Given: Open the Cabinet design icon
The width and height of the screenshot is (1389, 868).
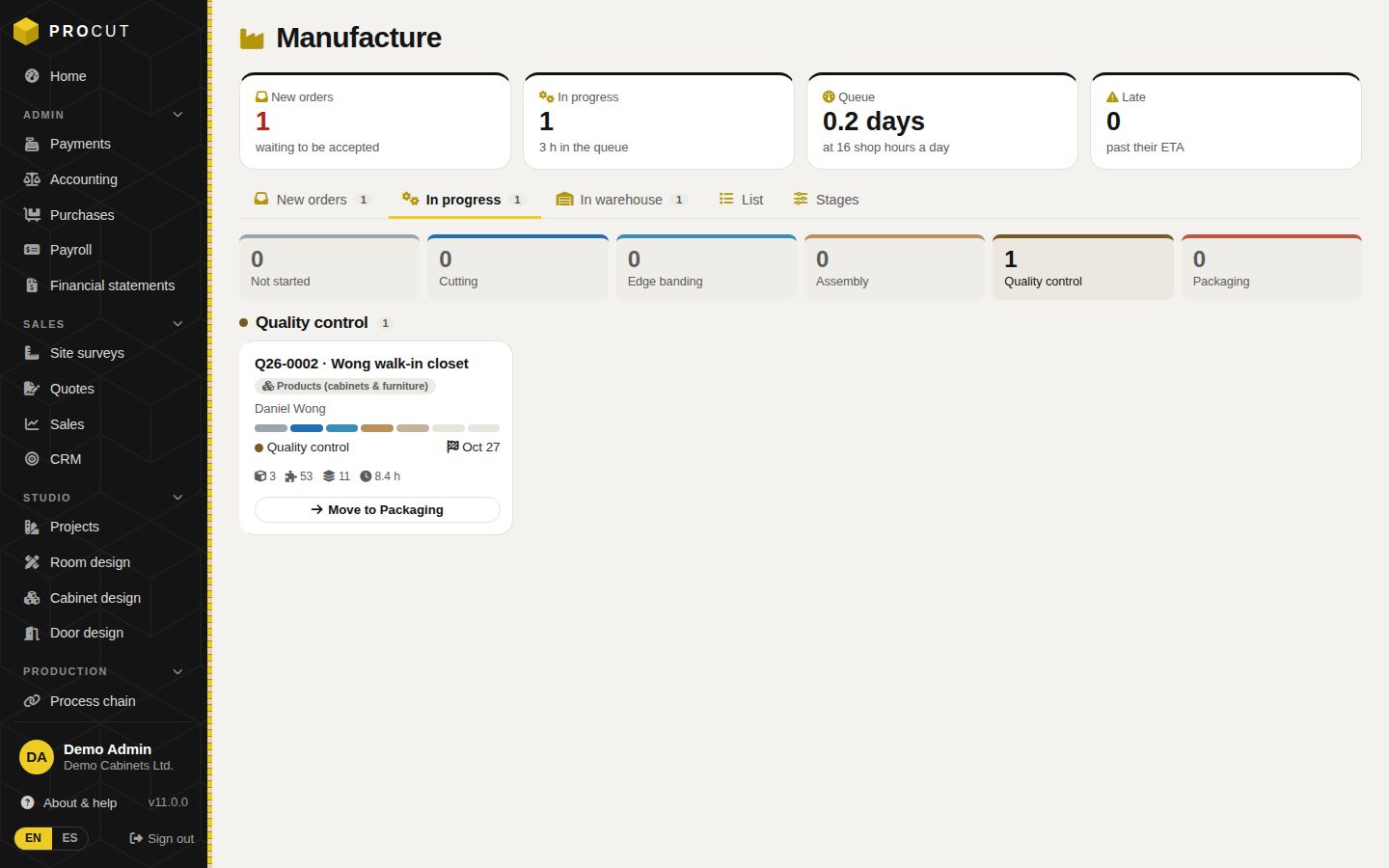Looking at the screenshot, I should 32,598.
